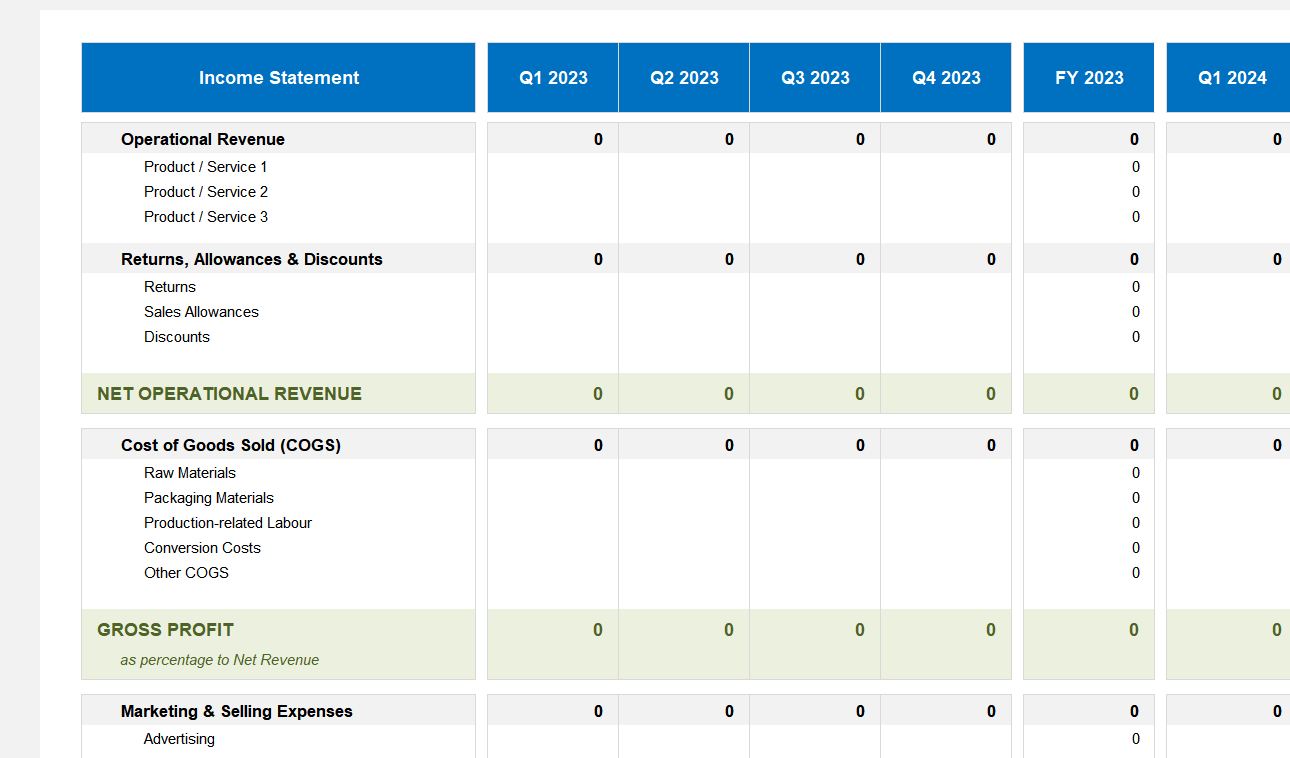Select the FY 2023 column header
Viewport: 1290px width, 758px height.
1088,77
